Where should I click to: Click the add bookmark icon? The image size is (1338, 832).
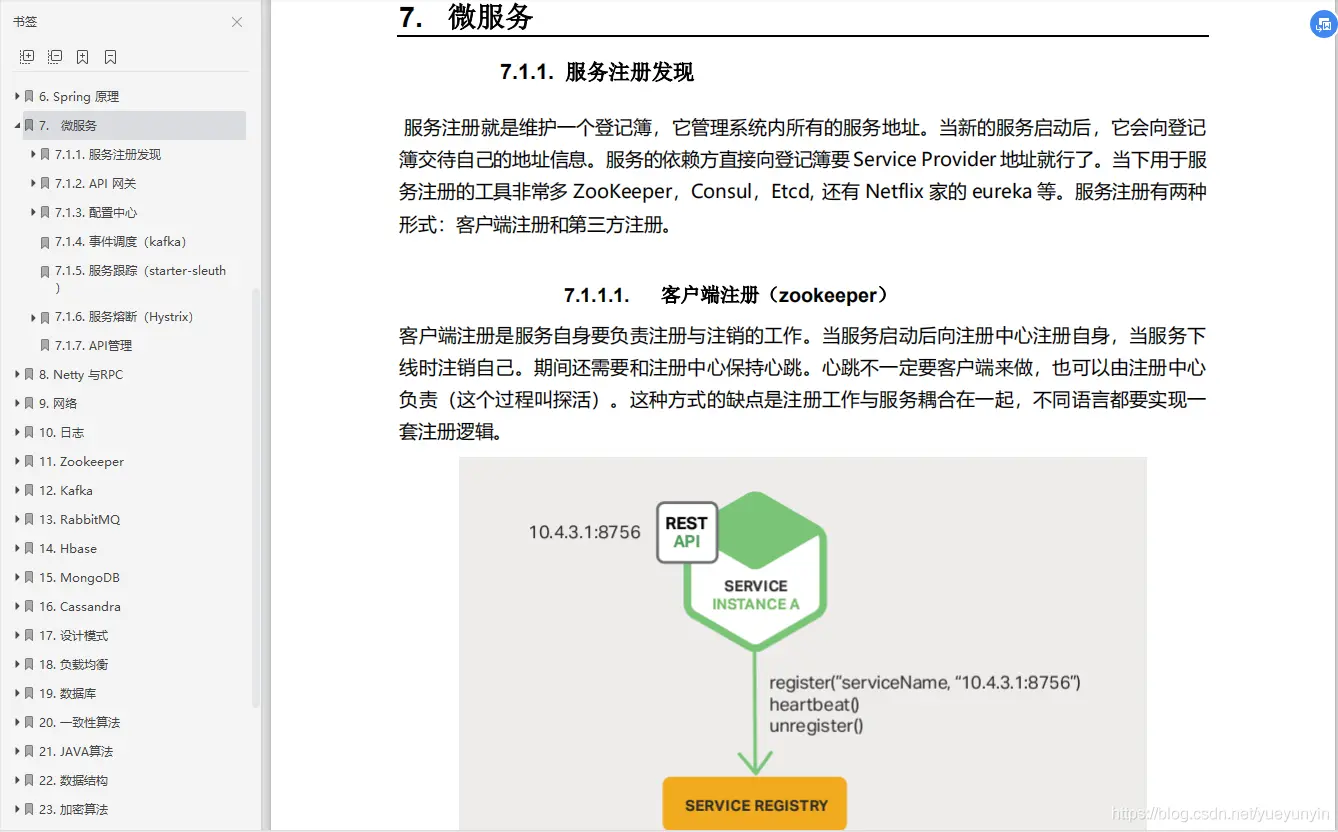coord(82,56)
